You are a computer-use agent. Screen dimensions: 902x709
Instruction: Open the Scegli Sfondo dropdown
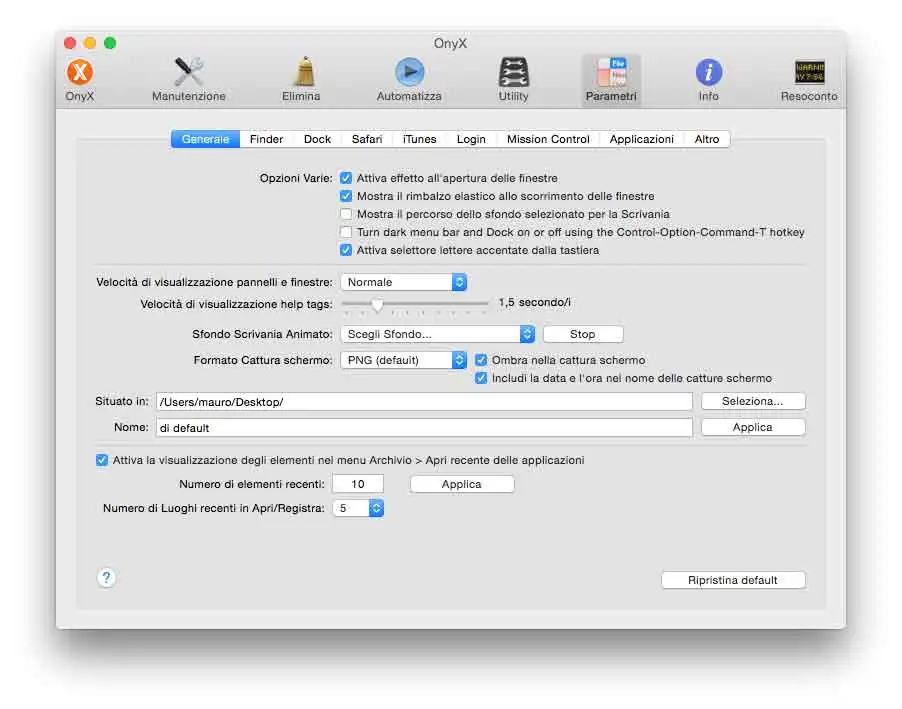coord(438,334)
